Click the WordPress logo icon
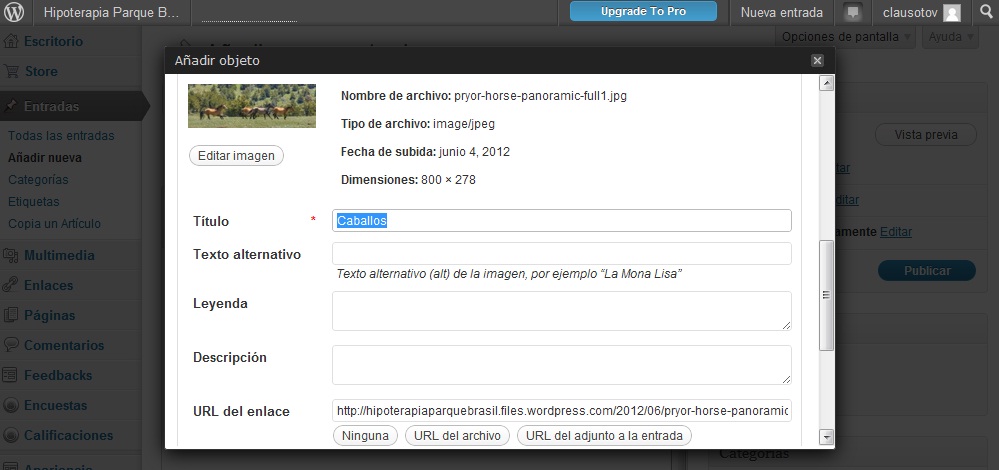 pos(14,13)
